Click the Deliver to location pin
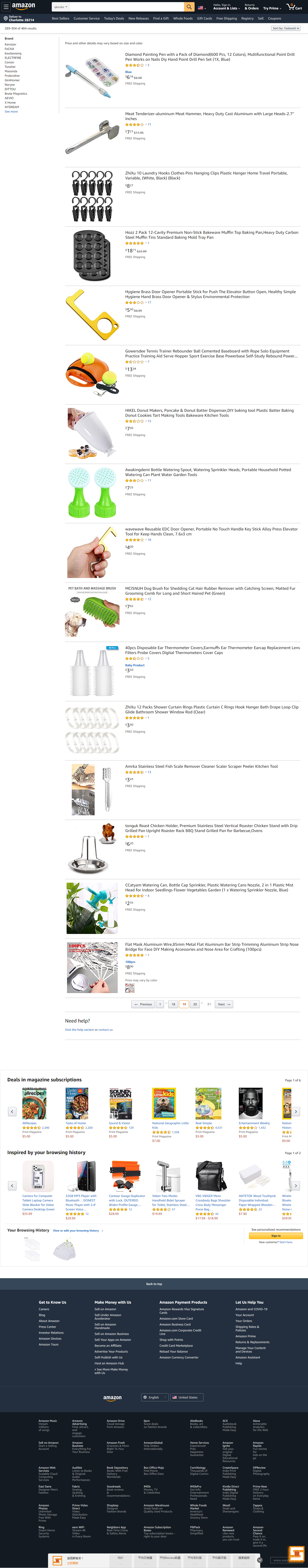Viewport: 308px width, 1568px height. point(5,18)
